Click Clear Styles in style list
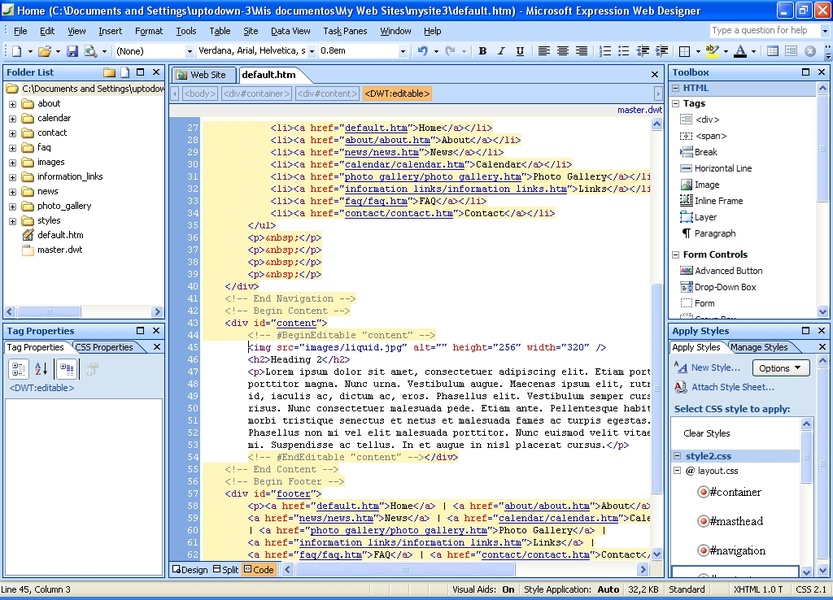 tap(706, 433)
